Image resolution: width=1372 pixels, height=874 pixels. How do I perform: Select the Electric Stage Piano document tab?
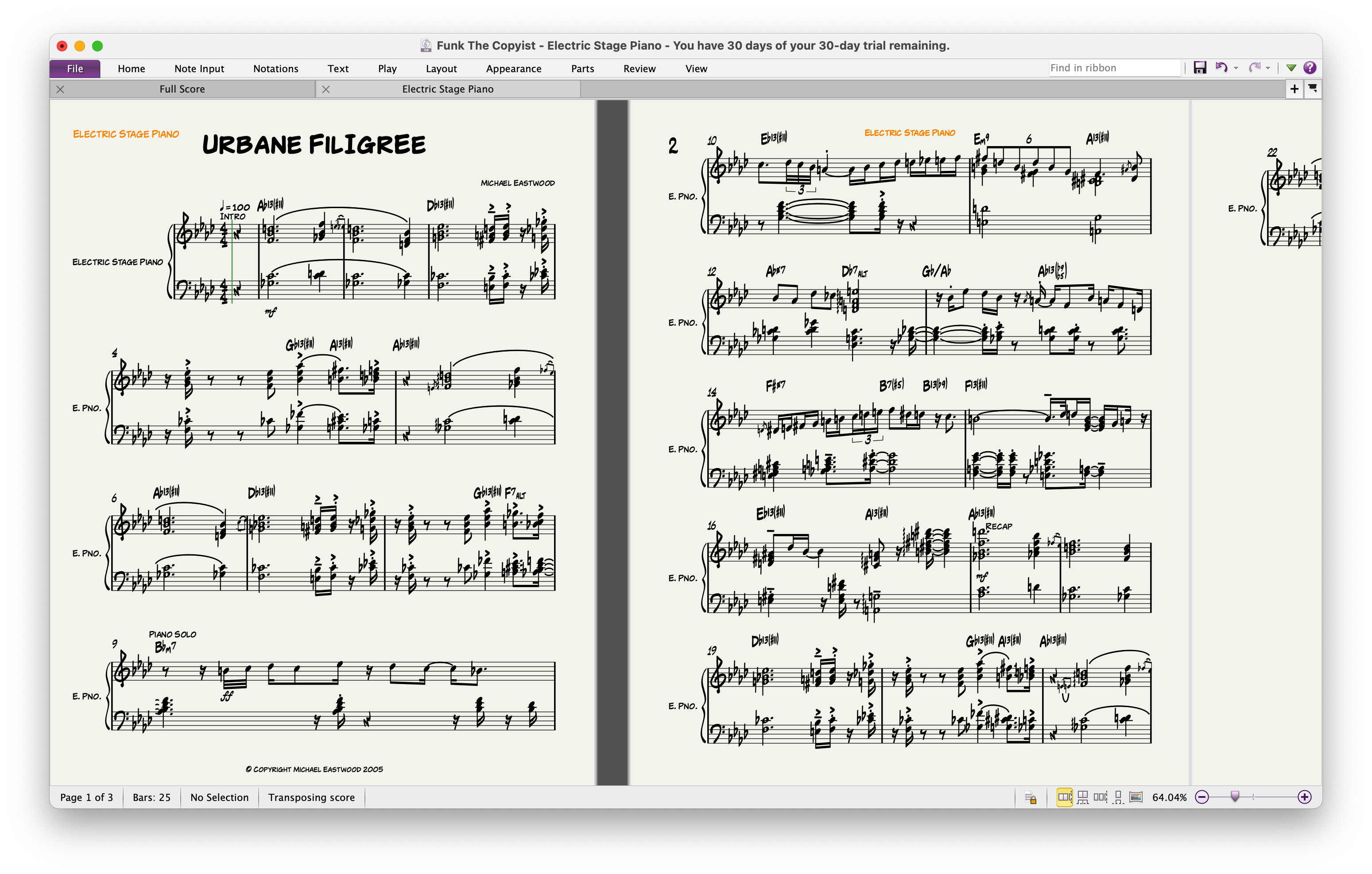pos(448,89)
